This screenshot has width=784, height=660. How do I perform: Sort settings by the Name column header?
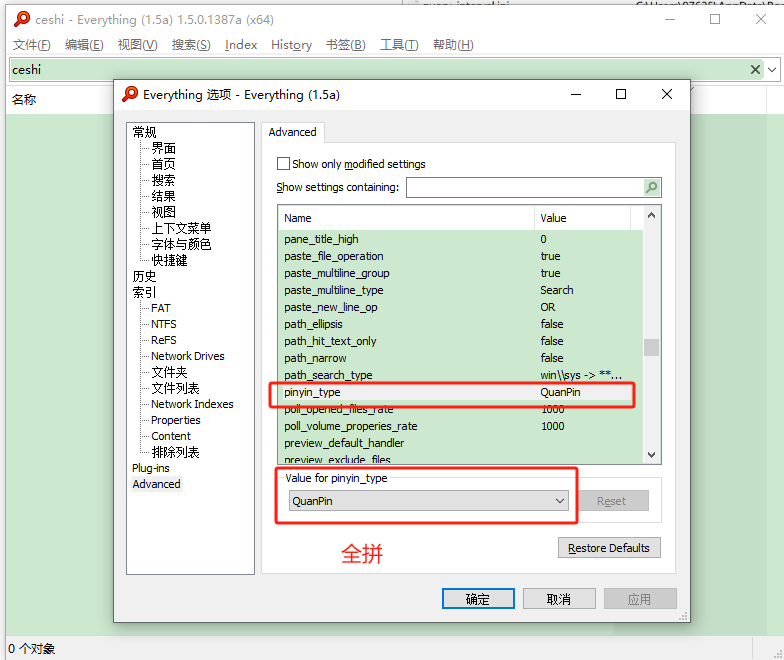tap(406, 218)
